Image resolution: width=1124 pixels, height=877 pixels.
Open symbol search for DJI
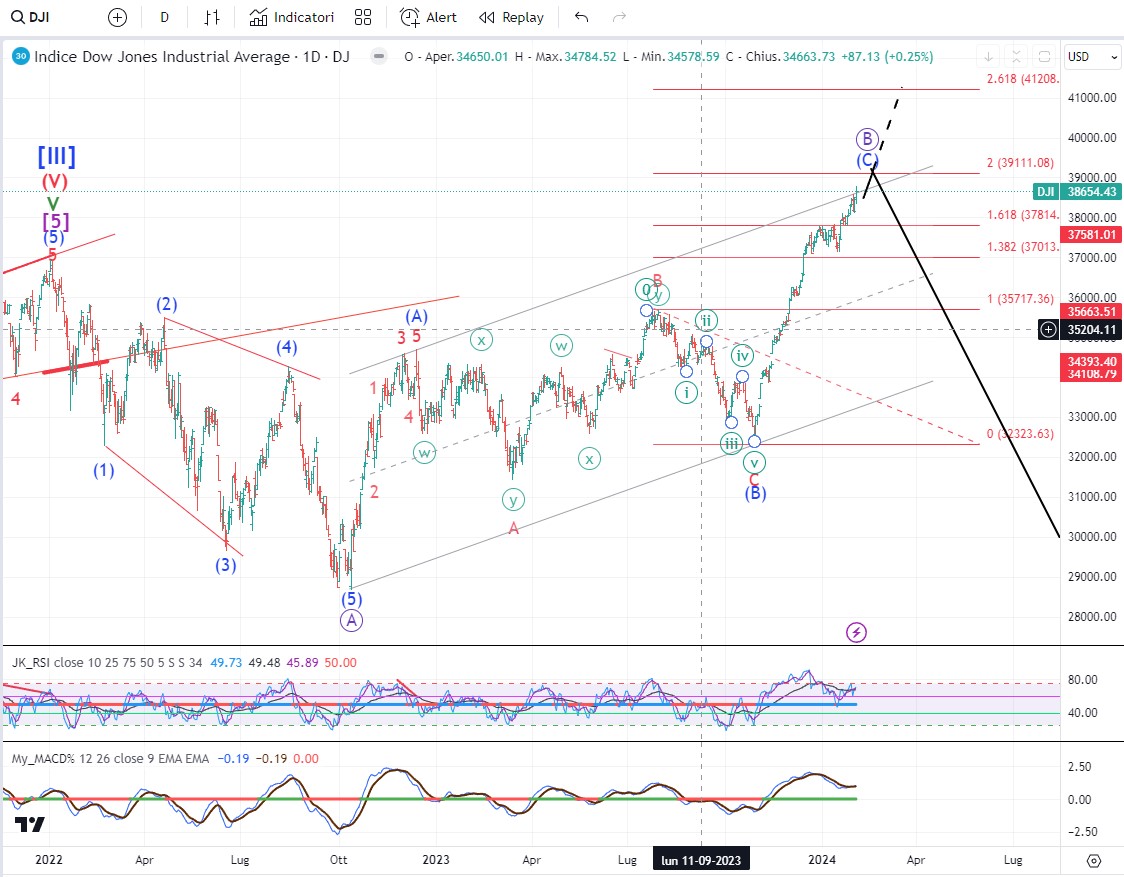[x=32, y=17]
